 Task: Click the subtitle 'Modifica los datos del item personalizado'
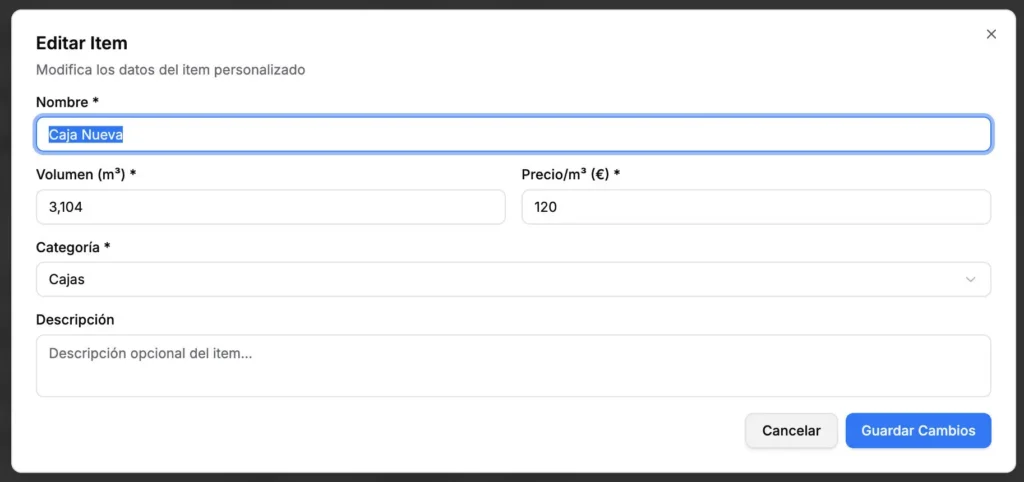point(170,70)
